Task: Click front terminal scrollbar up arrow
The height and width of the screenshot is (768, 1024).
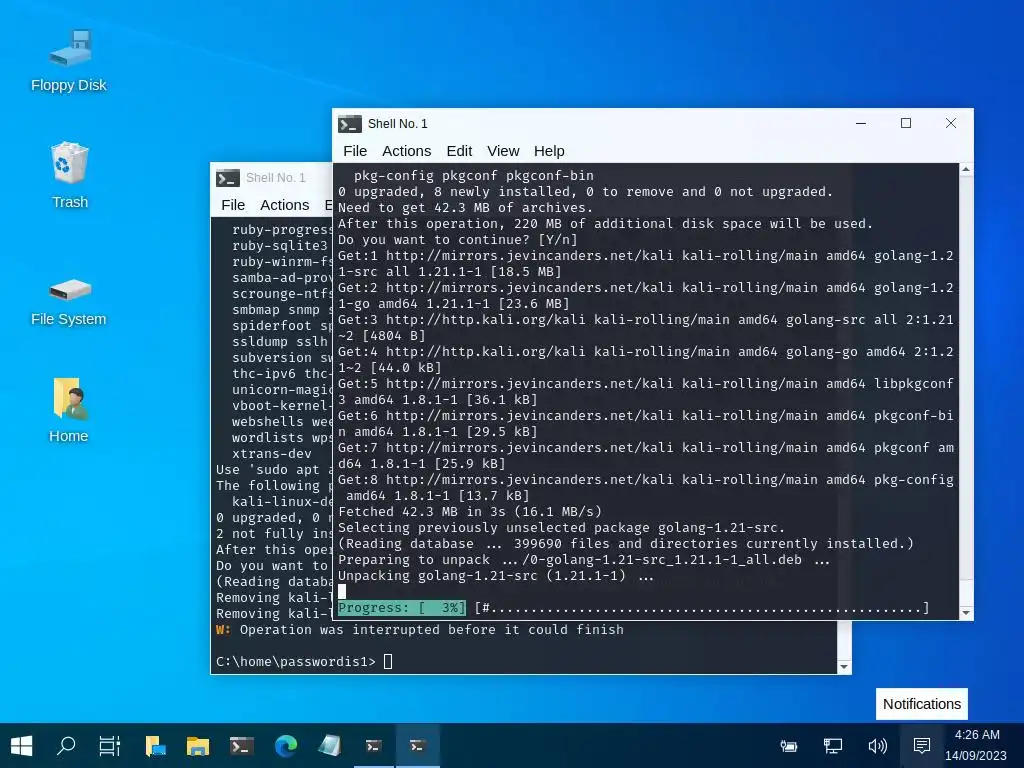Action: (x=966, y=170)
